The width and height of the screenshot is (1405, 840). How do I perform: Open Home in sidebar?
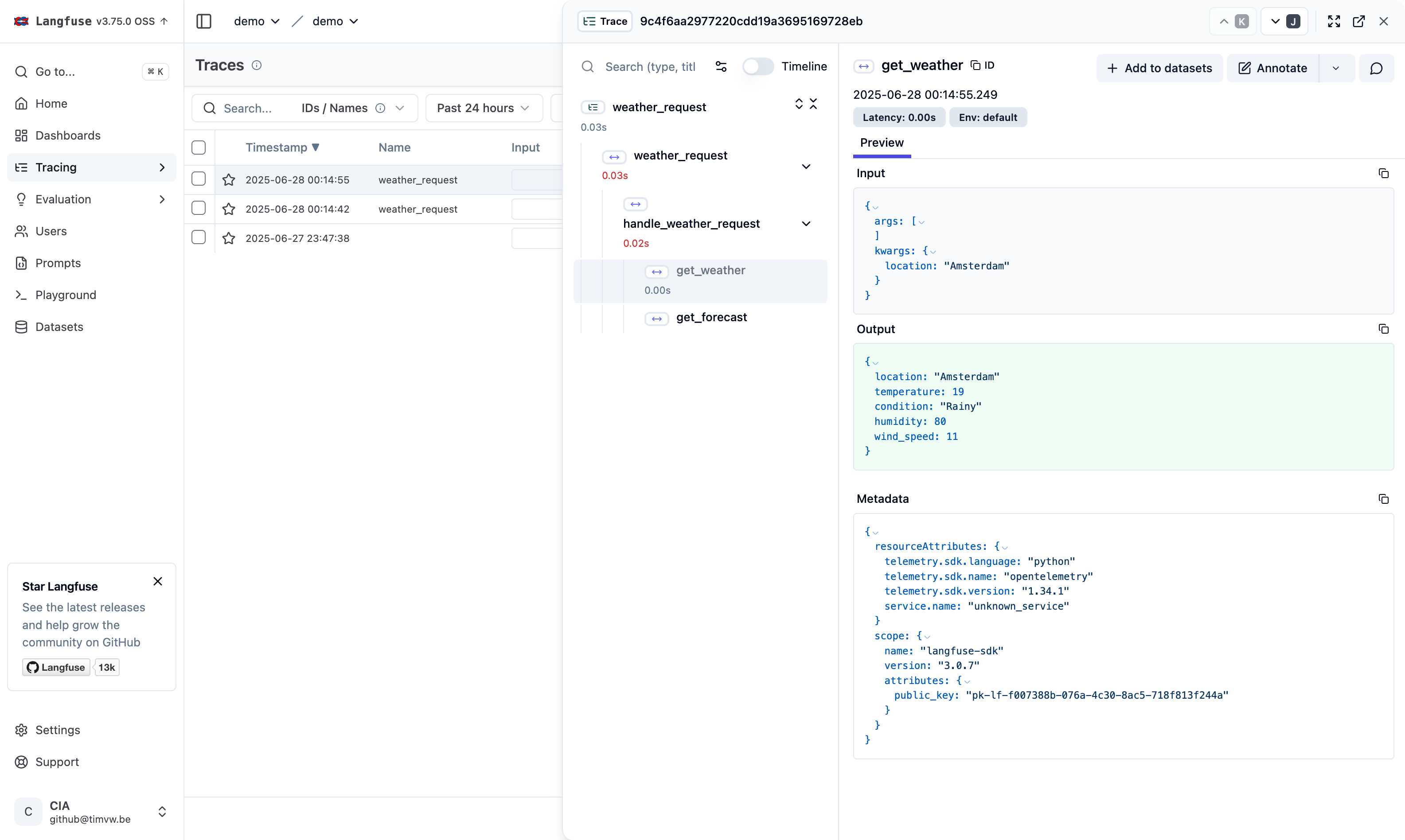(92, 104)
